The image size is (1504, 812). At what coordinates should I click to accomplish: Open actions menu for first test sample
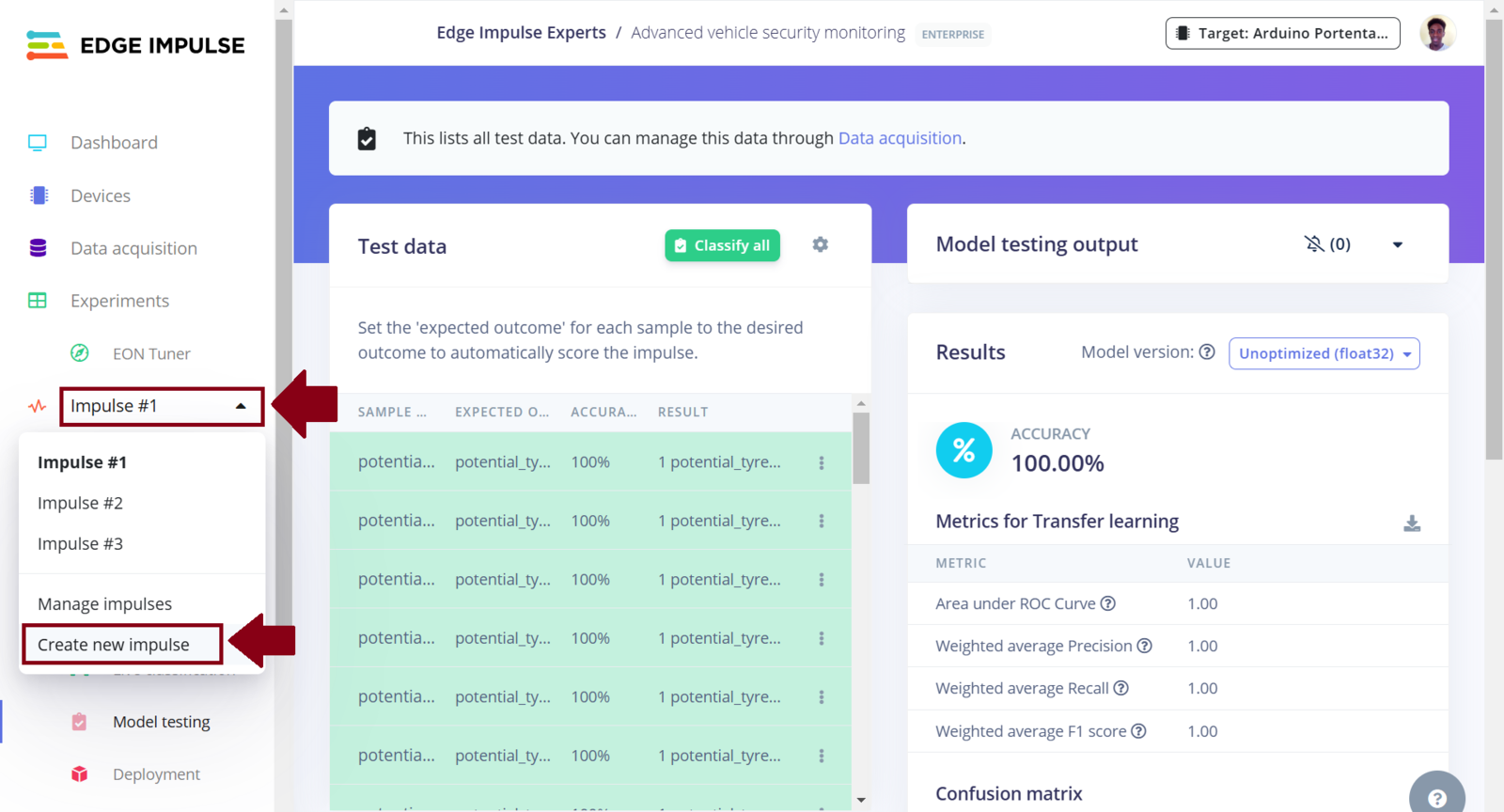[x=822, y=462]
